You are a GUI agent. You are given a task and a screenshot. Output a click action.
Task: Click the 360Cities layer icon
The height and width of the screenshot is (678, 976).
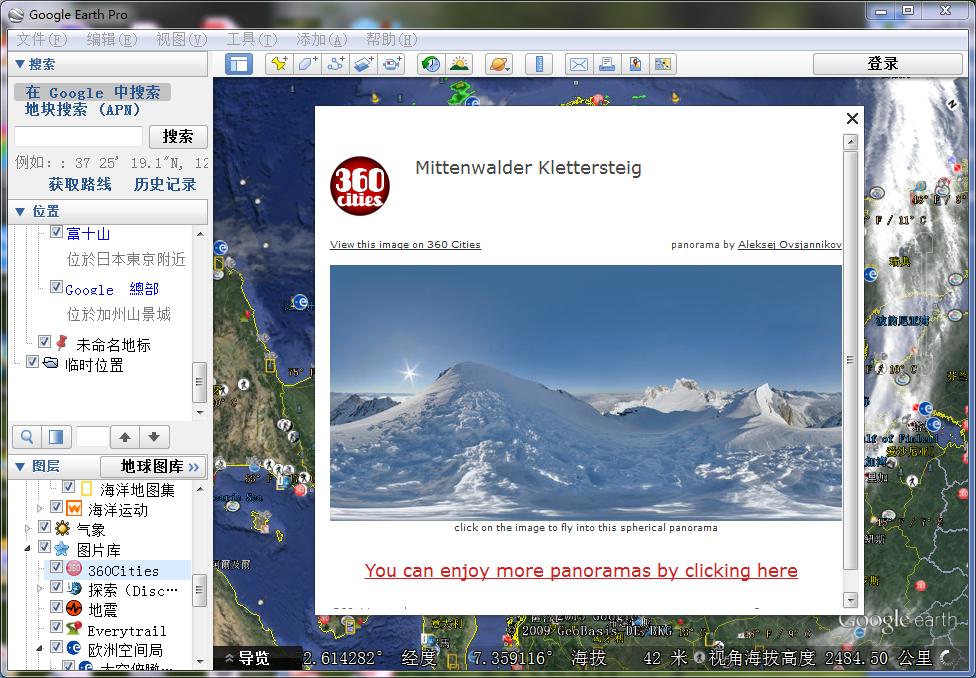pyautogui.click(x=74, y=568)
